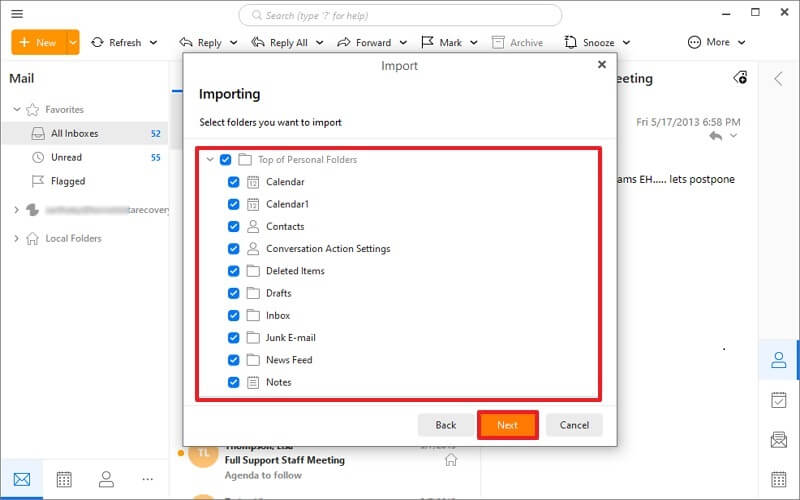Viewport: 800px width, 500px height.
Task: Click the Forward toolbar button
Action: 364,43
